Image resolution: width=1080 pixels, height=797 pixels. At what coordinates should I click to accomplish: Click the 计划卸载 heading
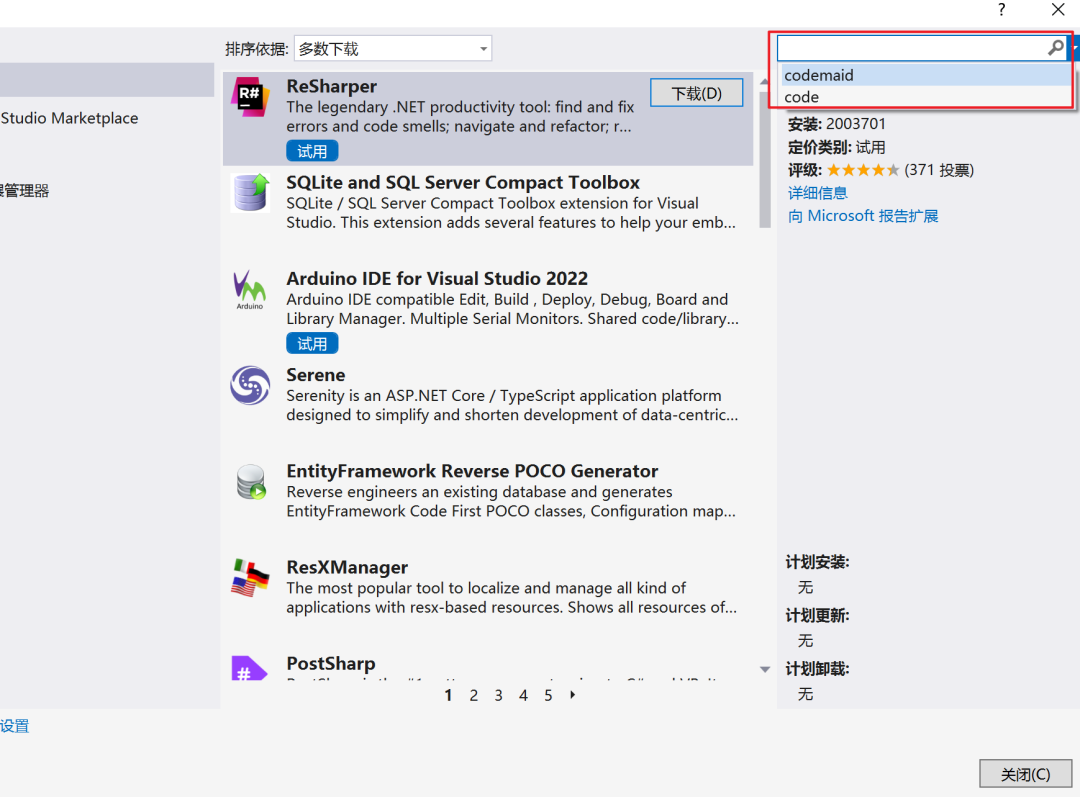pyautogui.click(x=818, y=669)
